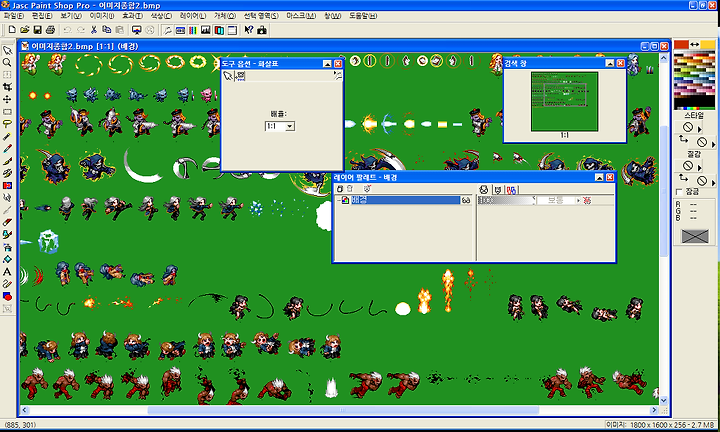Select the Arrow tool in tool palette
The image size is (720, 432).
pyautogui.click(x=7, y=50)
